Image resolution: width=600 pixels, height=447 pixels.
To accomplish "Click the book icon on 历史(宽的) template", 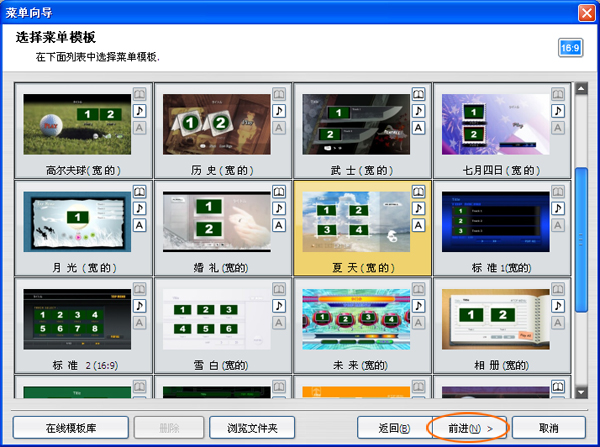I will (279, 94).
